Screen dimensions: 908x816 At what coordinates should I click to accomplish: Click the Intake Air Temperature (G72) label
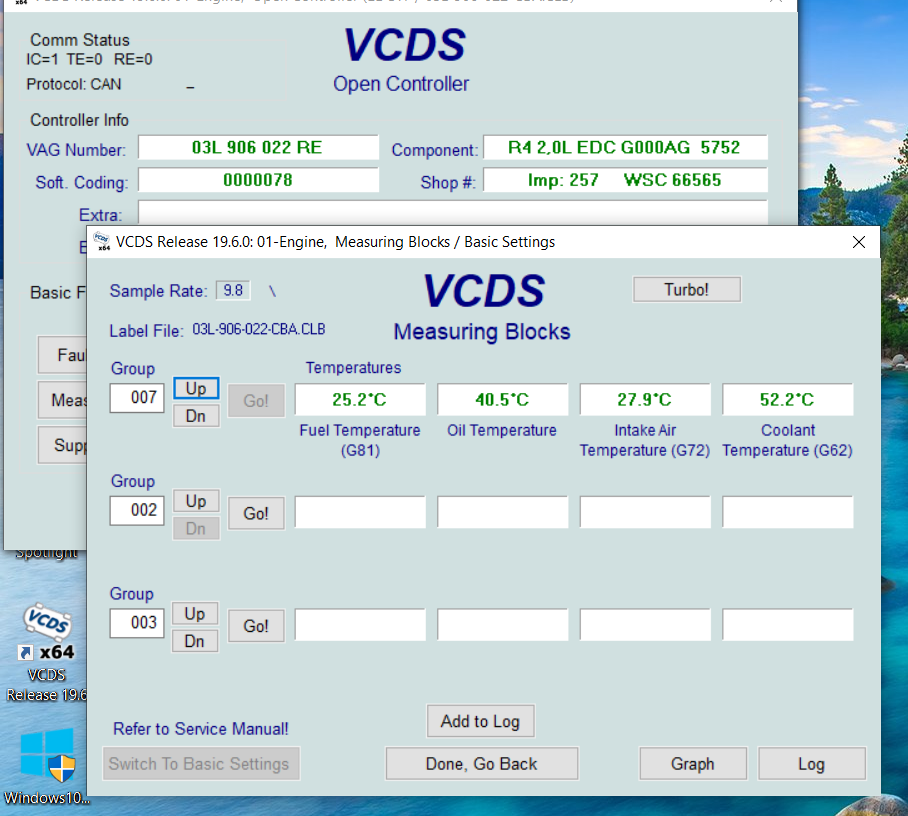645,440
